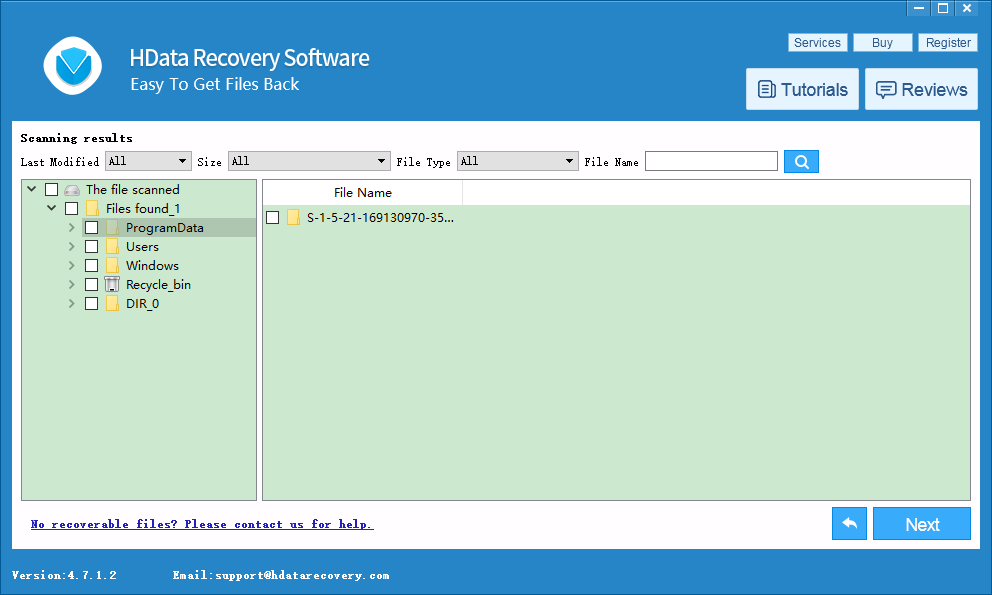Expand the Recycle_bin node
Viewport: 992px width, 595px height.
click(x=71, y=284)
